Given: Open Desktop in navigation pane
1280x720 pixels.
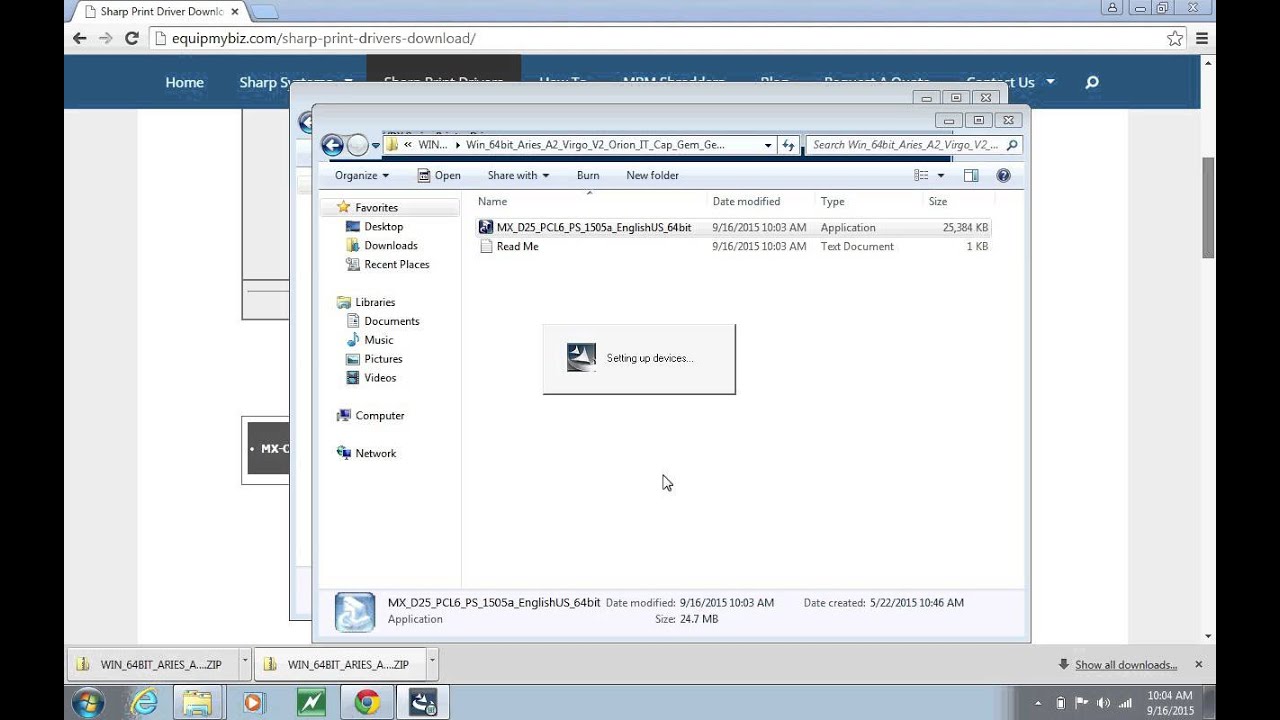Looking at the screenshot, I should pos(383,226).
